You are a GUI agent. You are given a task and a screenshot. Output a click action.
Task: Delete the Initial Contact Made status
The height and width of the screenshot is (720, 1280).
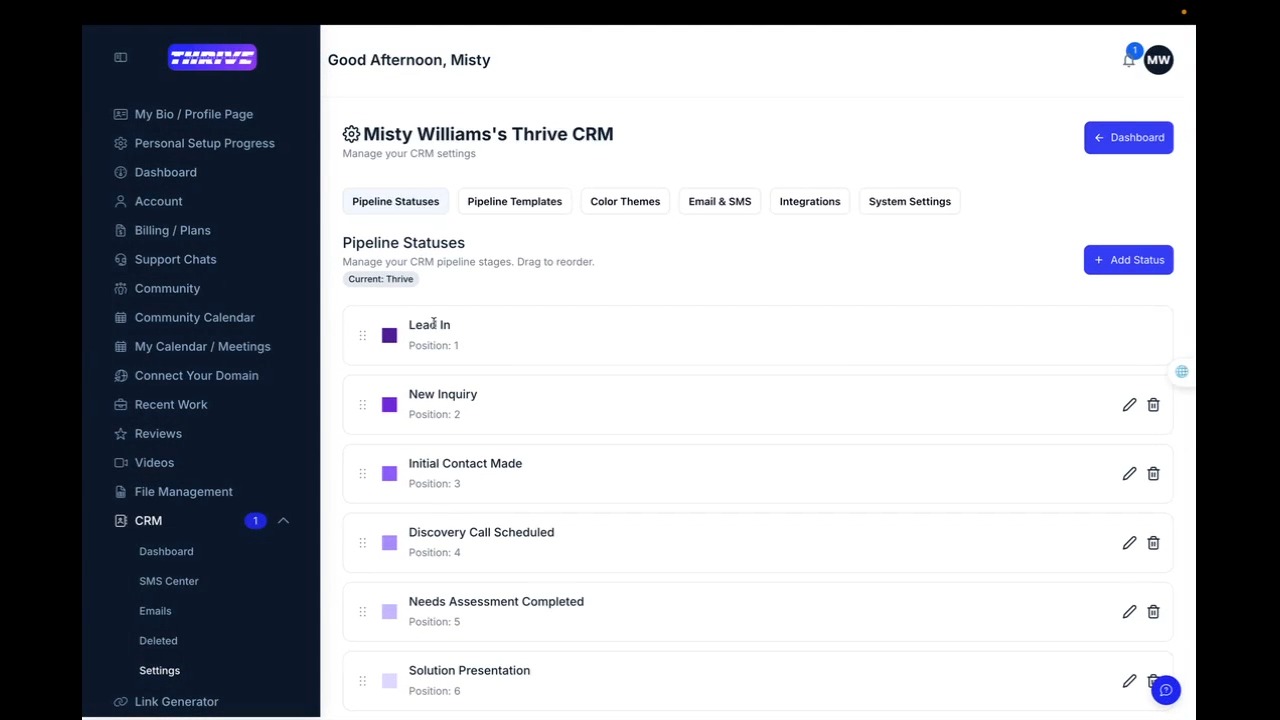point(1153,474)
